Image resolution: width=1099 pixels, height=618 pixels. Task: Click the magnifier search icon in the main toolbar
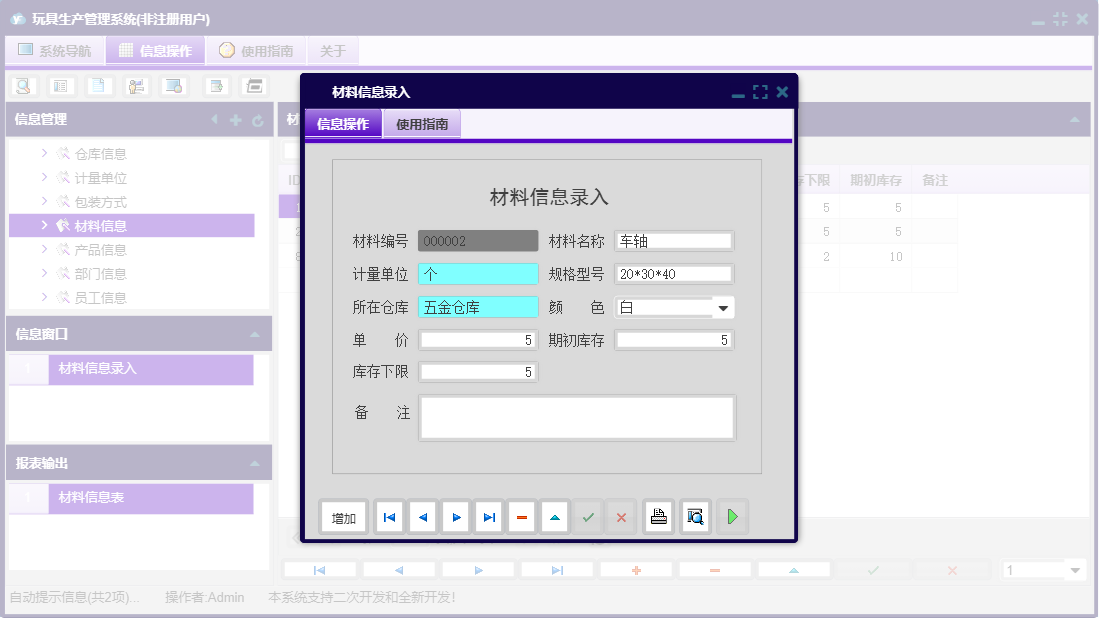[x=21, y=86]
